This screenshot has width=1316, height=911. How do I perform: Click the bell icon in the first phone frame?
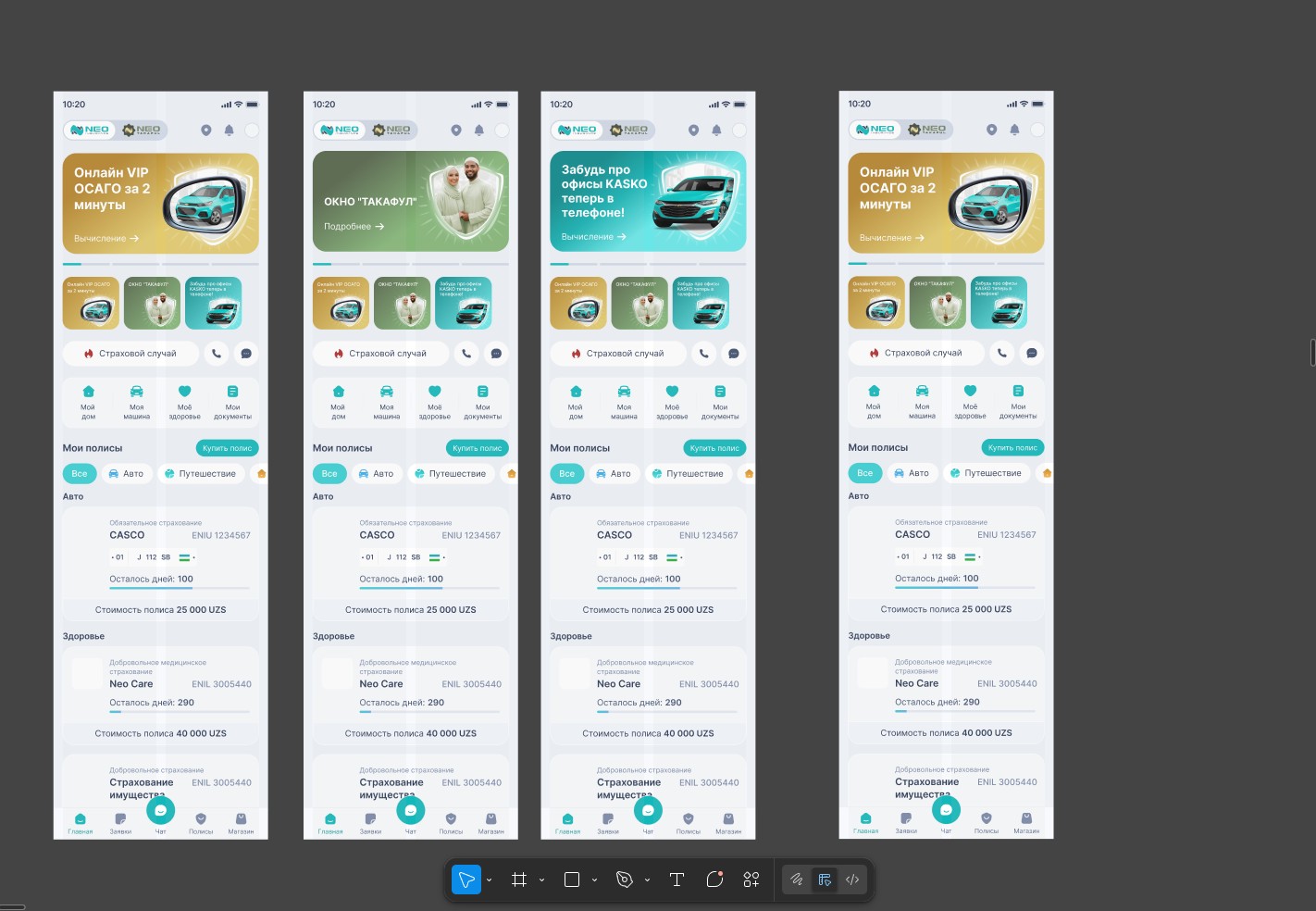[x=230, y=131]
